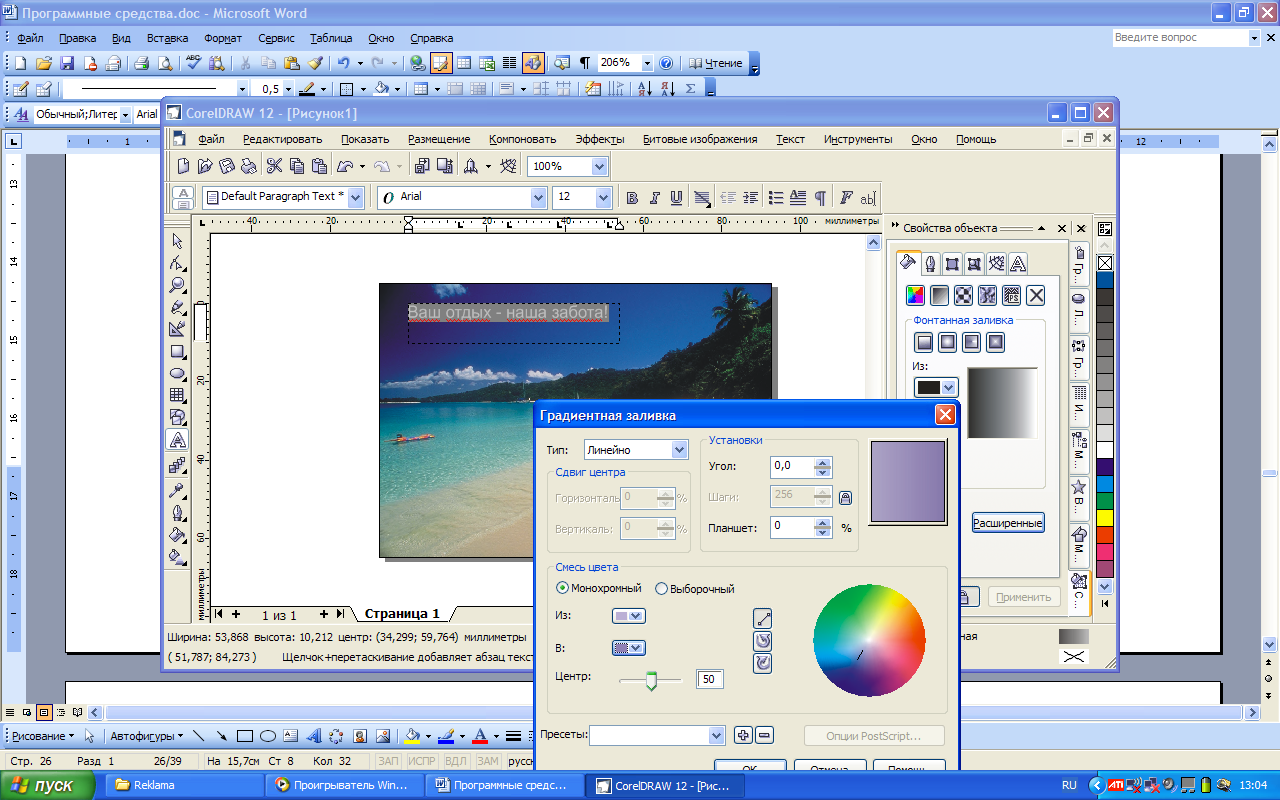Screen dimensions: 1280x800
Task: Click the Uniform fill icon in Object Properties
Action: tap(915, 295)
